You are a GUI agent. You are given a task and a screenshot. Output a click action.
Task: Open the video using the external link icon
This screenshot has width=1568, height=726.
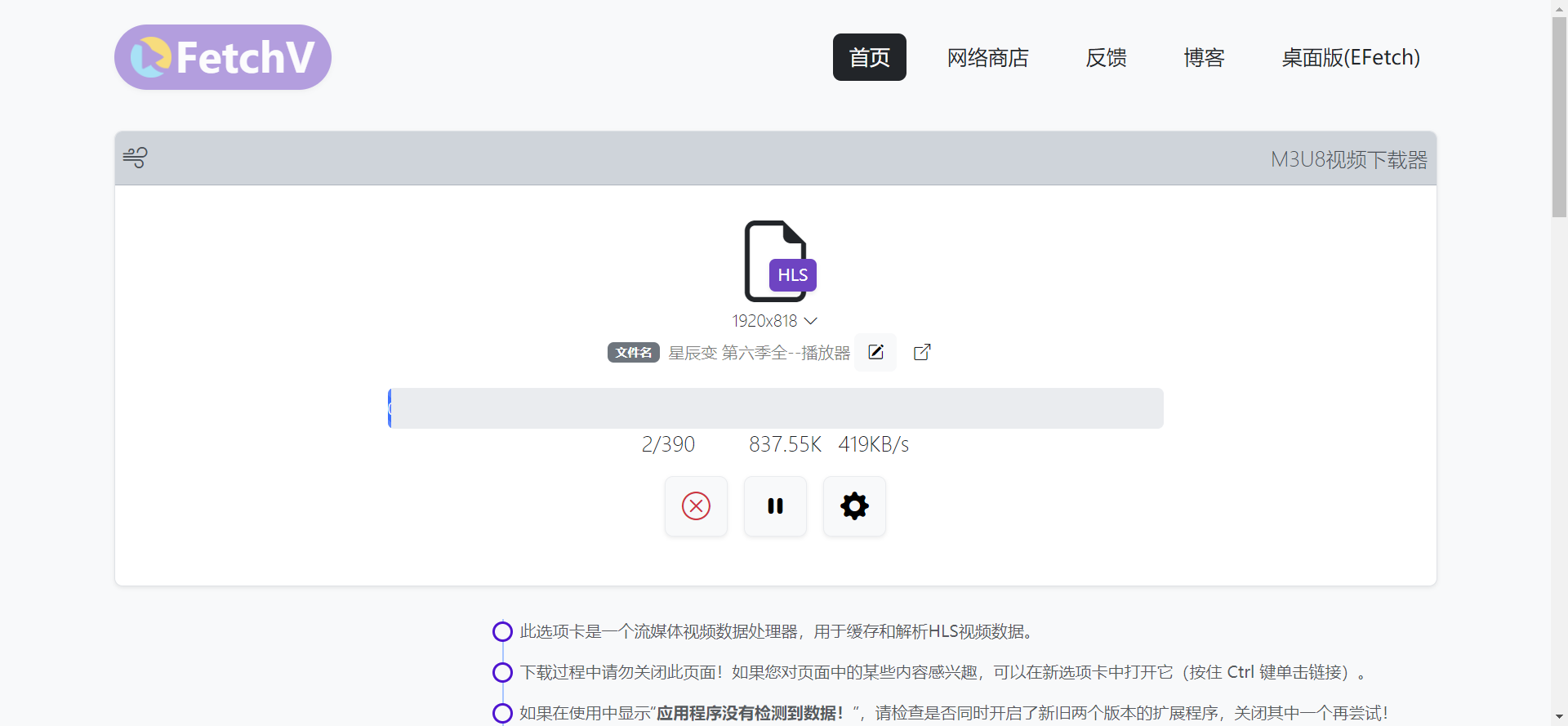(x=922, y=352)
